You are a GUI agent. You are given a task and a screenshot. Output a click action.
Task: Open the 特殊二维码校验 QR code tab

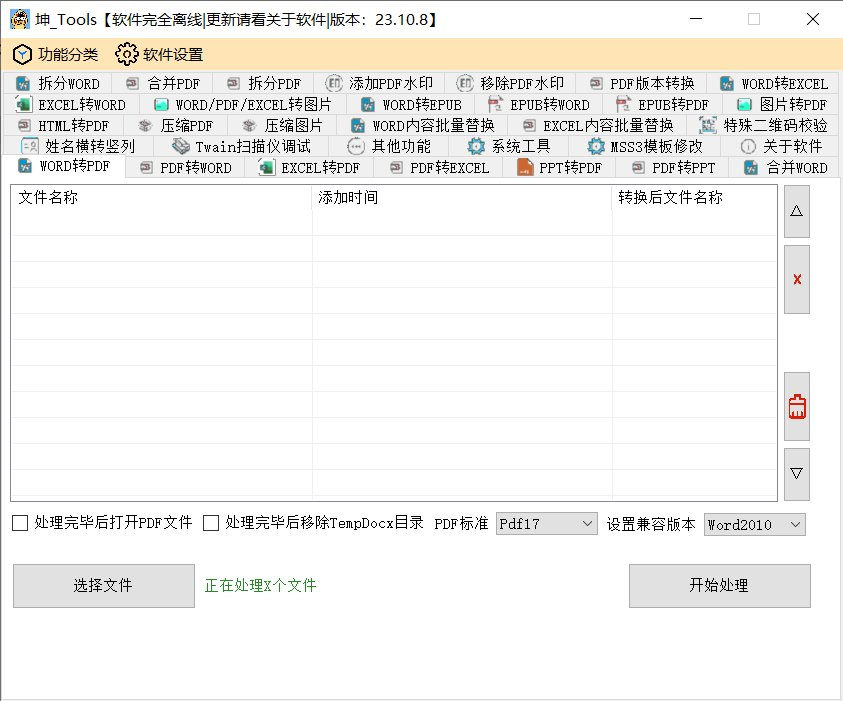point(764,125)
